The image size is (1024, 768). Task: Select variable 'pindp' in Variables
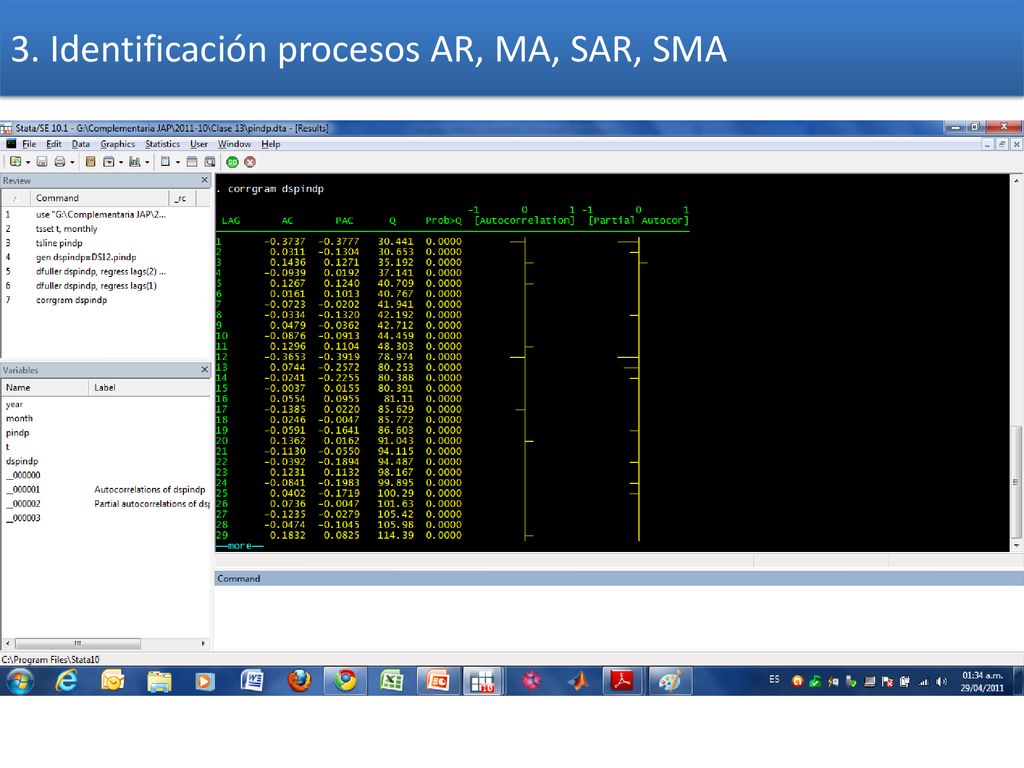18,433
